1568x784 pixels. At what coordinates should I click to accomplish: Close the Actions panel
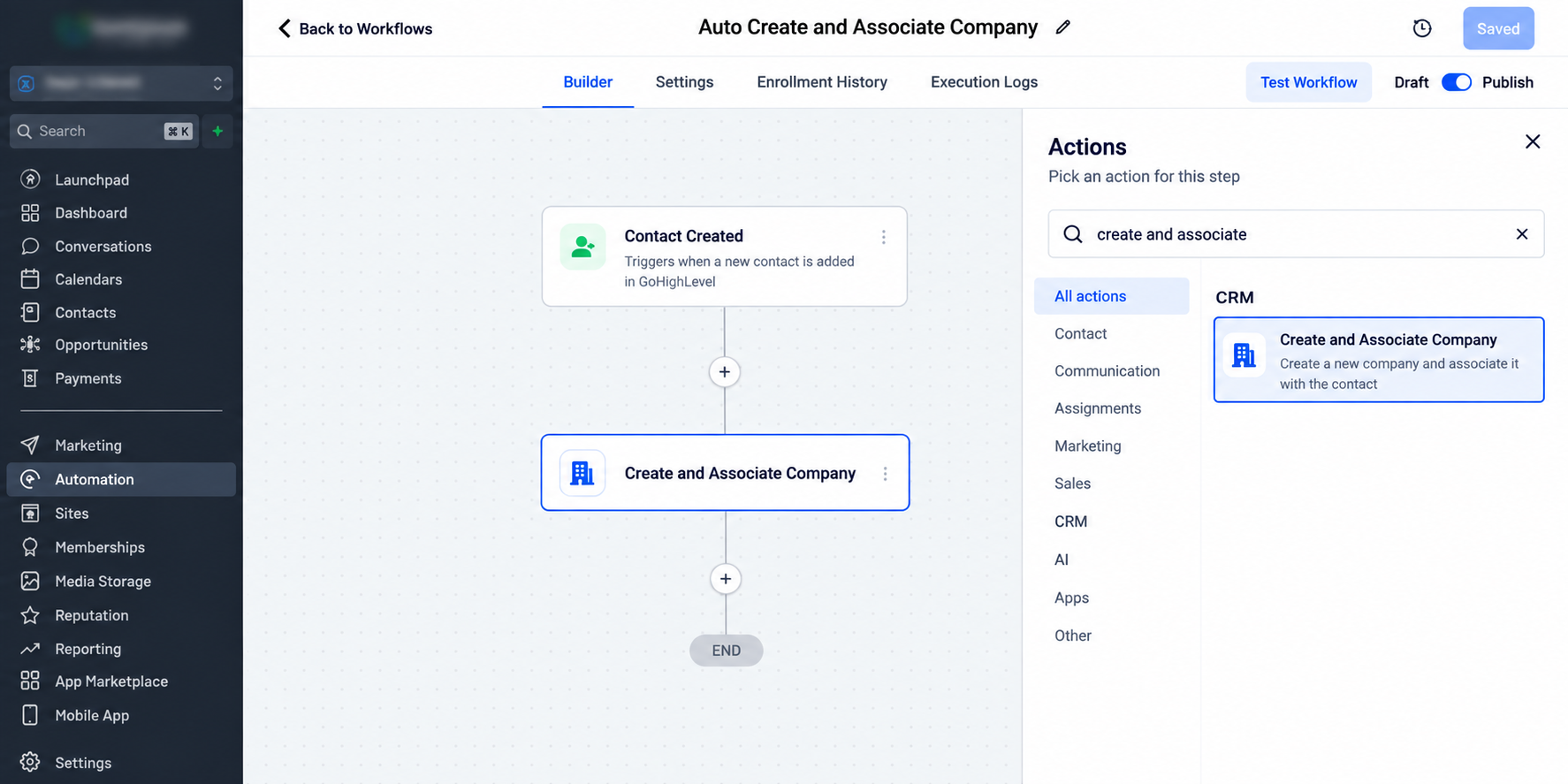tap(1533, 141)
